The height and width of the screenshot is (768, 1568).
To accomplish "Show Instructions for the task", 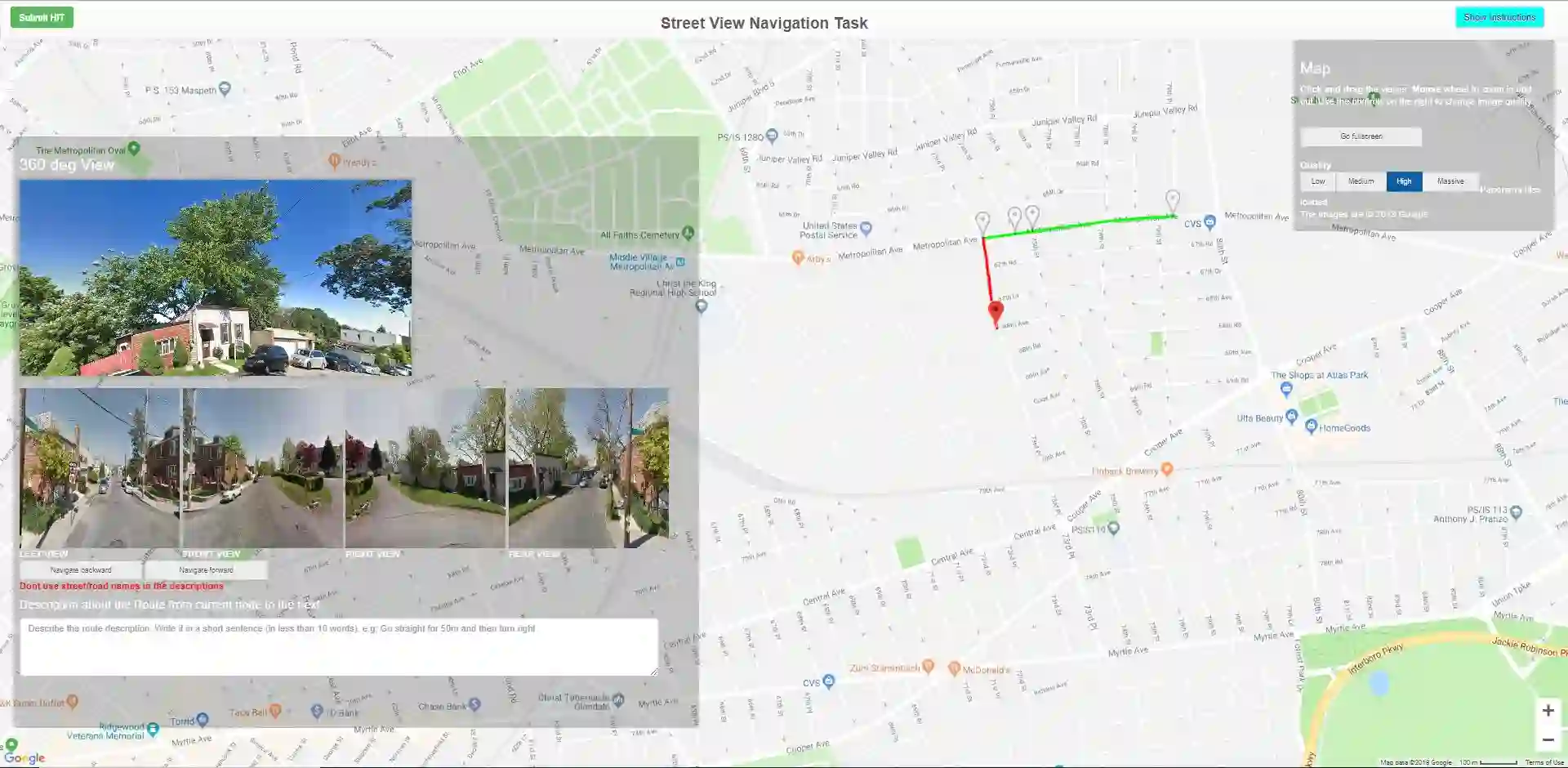I will [x=1499, y=17].
